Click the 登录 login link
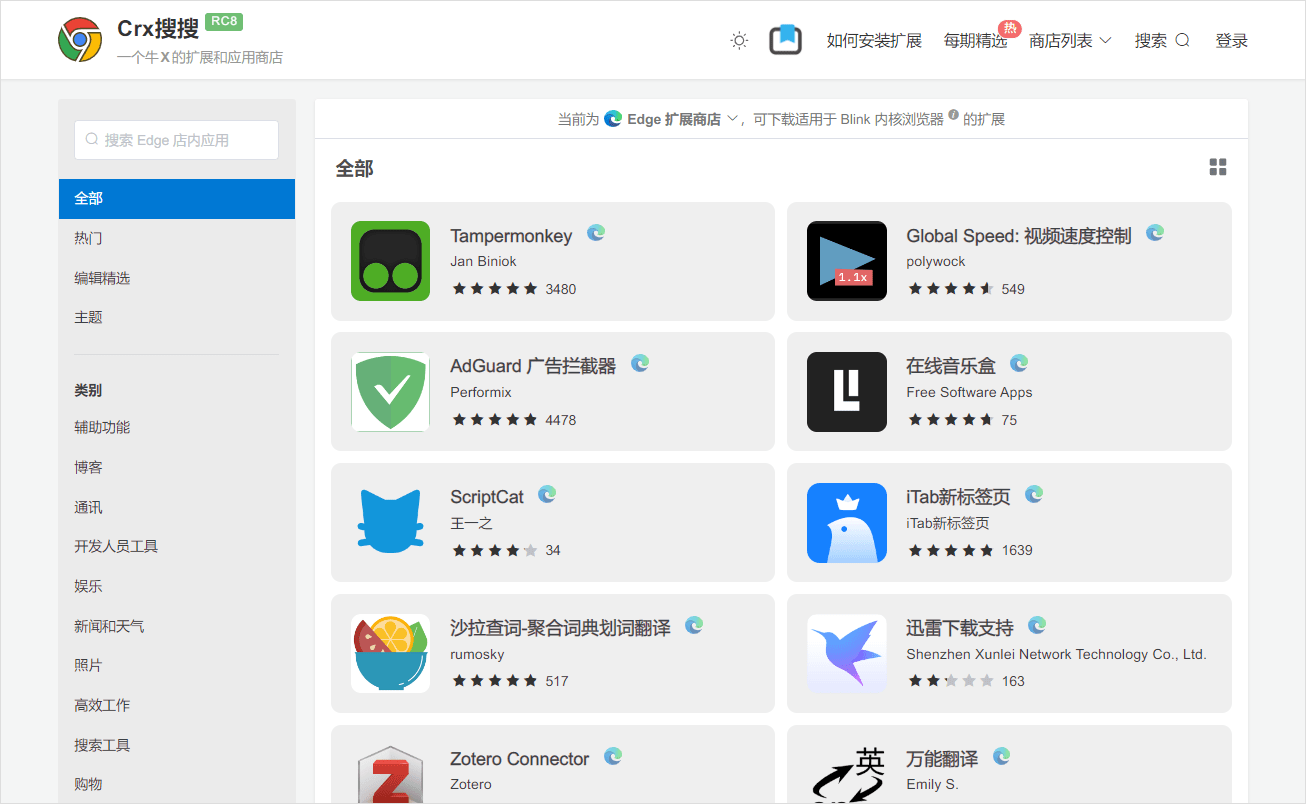The image size is (1306, 804). 1231,41
